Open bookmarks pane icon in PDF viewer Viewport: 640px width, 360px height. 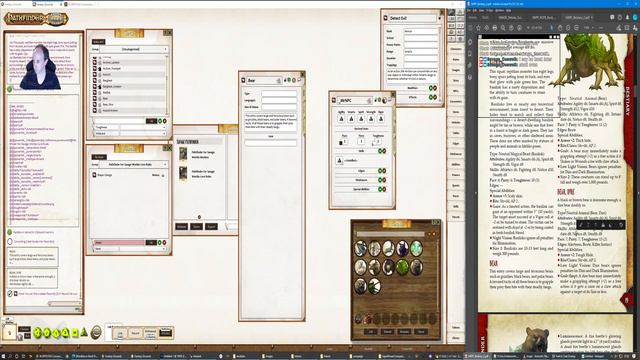[x=470, y=53]
